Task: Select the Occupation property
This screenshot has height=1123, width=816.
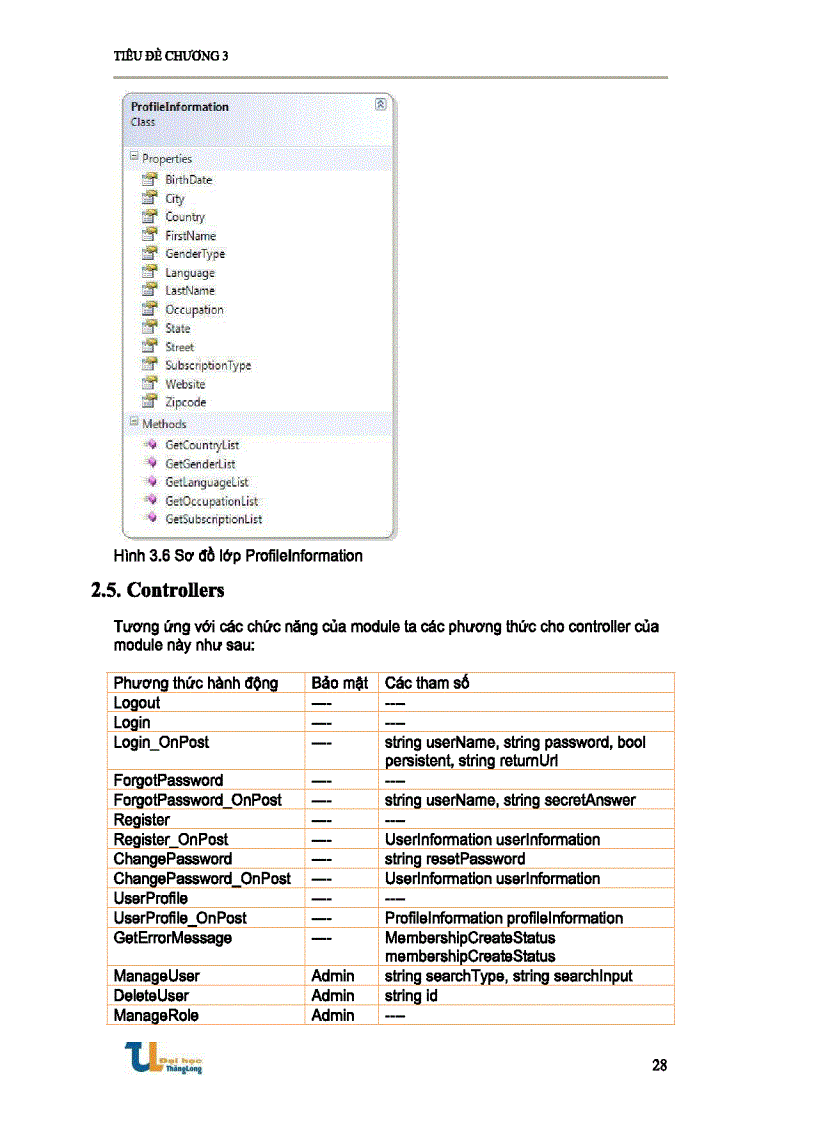Action: click(x=194, y=310)
